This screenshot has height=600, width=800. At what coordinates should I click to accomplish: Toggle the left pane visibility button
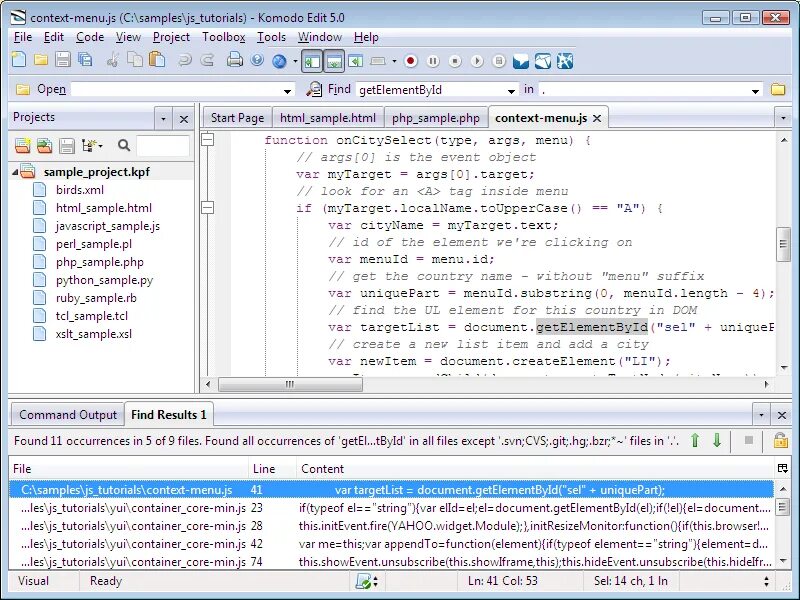(312, 61)
